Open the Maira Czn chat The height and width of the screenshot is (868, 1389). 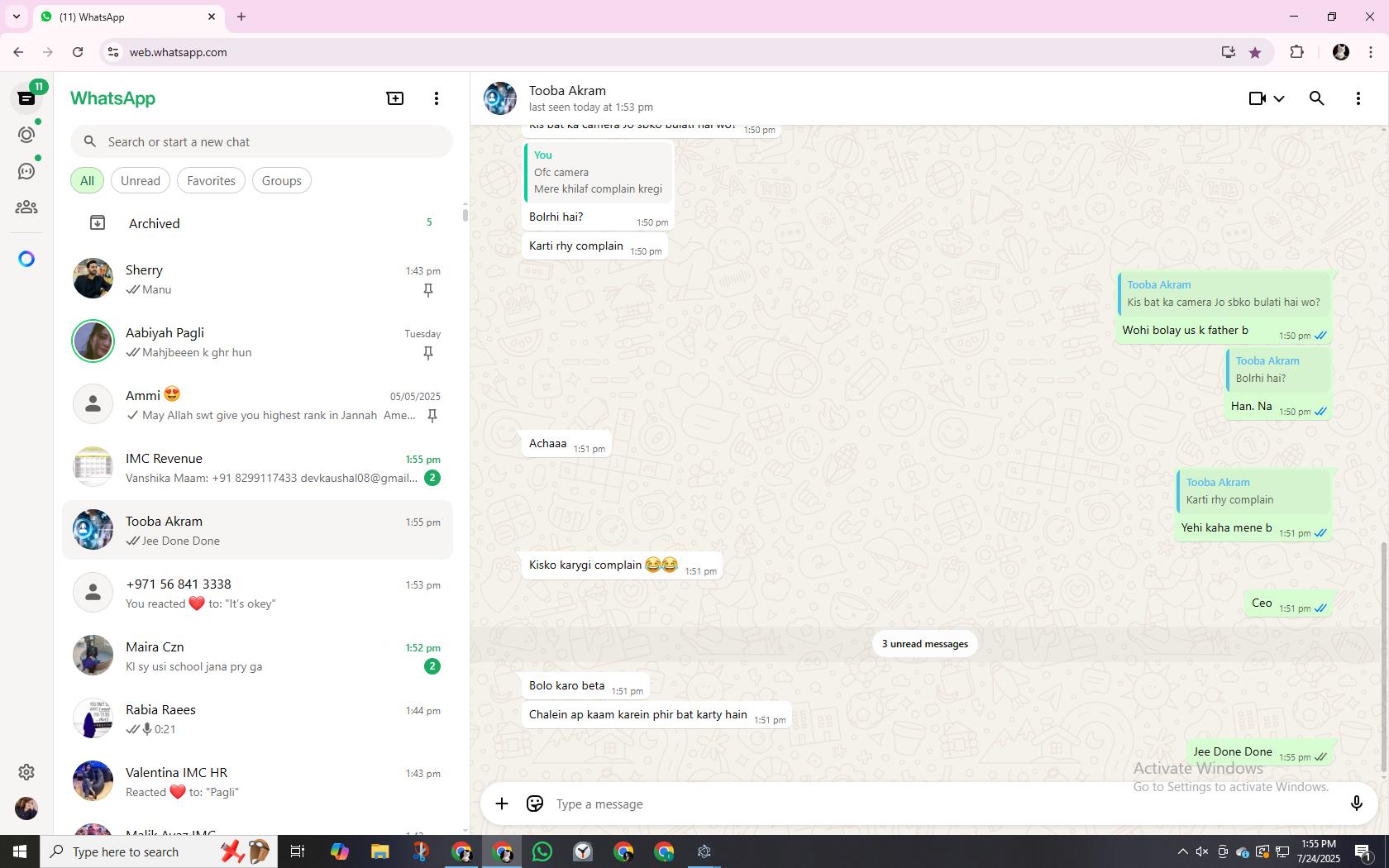point(258,656)
